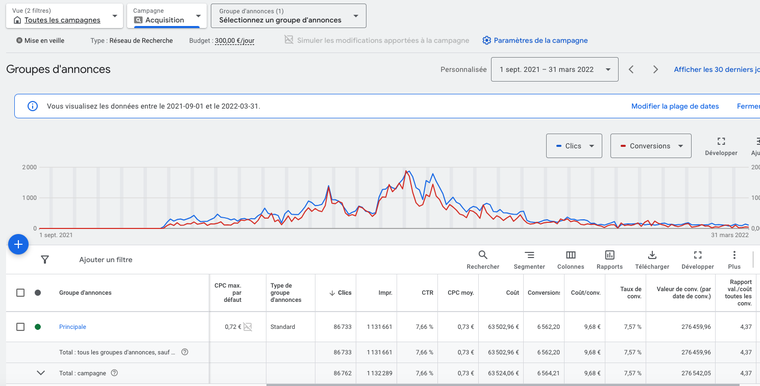
Task: Open Paramètres de la campagne link
Action: pos(535,40)
